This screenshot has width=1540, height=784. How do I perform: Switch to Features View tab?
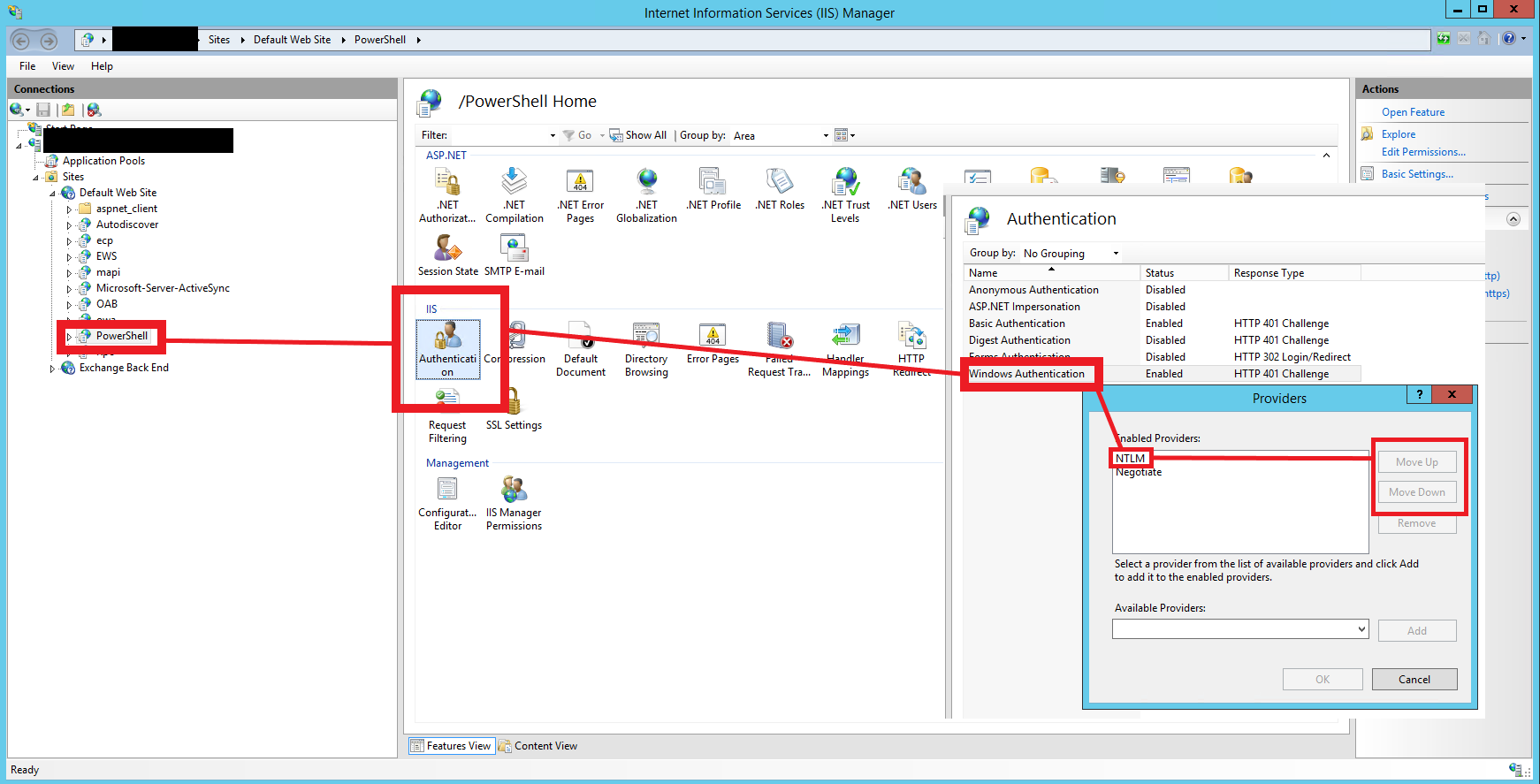click(x=451, y=746)
